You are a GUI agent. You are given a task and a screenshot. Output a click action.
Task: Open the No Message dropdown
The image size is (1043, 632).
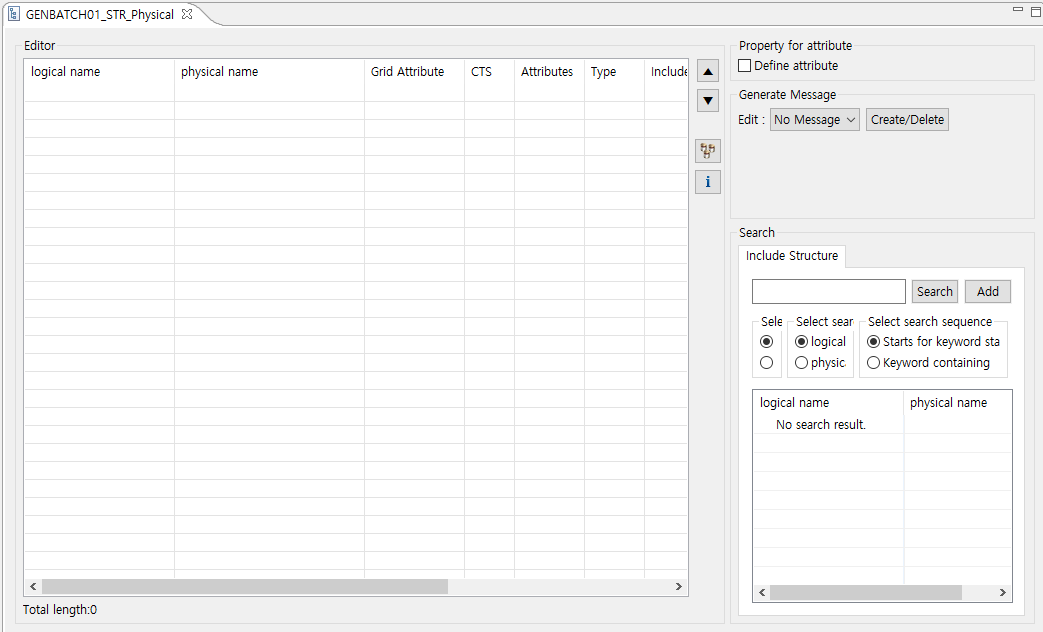tap(814, 120)
